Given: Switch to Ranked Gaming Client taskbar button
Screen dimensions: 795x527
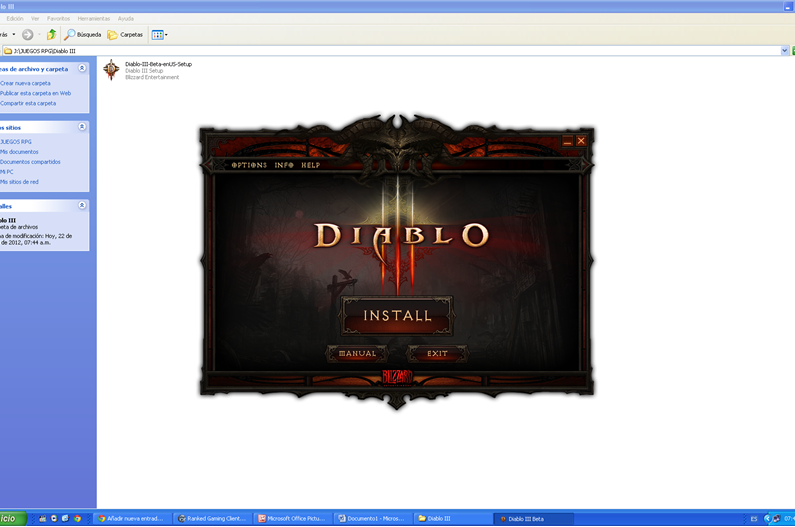Looking at the screenshot, I should (212, 518).
